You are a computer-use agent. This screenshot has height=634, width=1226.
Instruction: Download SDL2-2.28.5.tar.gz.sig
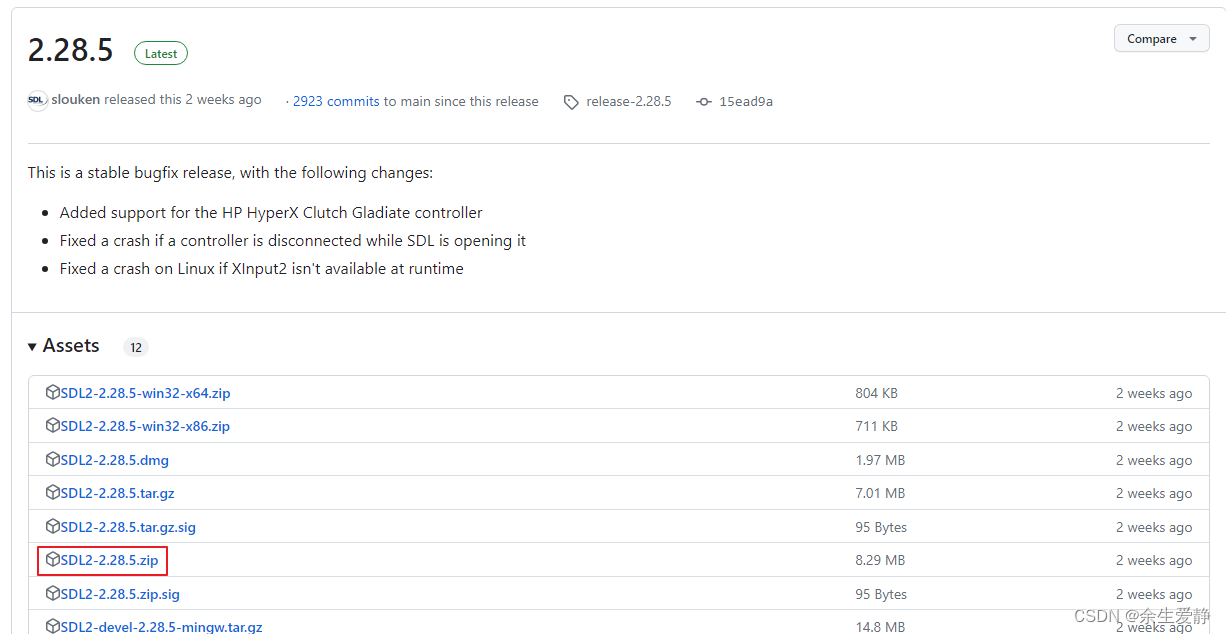pyautogui.click(x=128, y=527)
